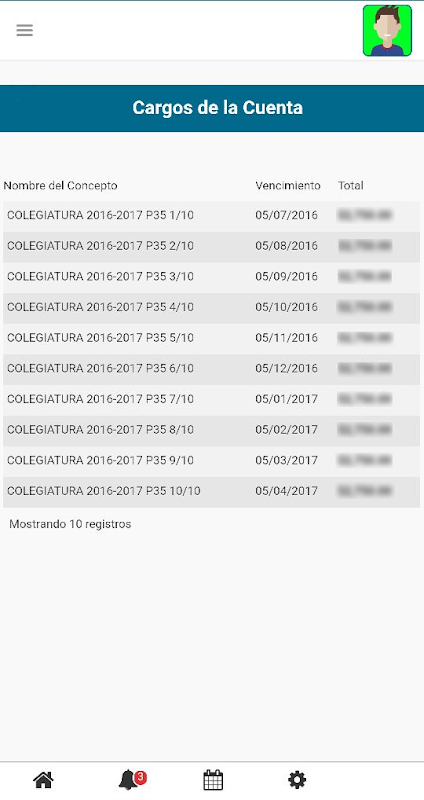Image resolution: width=424 pixels, height=800 pixels.
Task: Click the Total column header
Action: pos(351,186)
